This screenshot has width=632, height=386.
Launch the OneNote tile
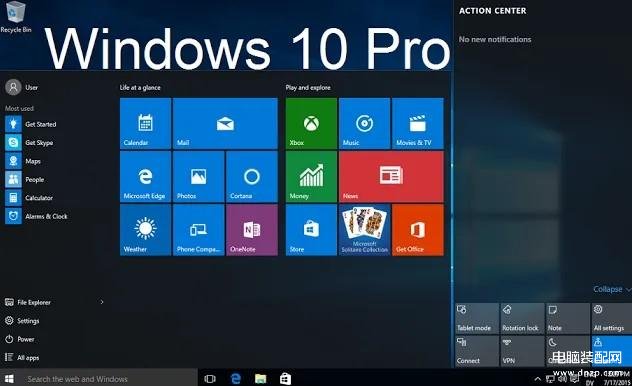point(252,230)
